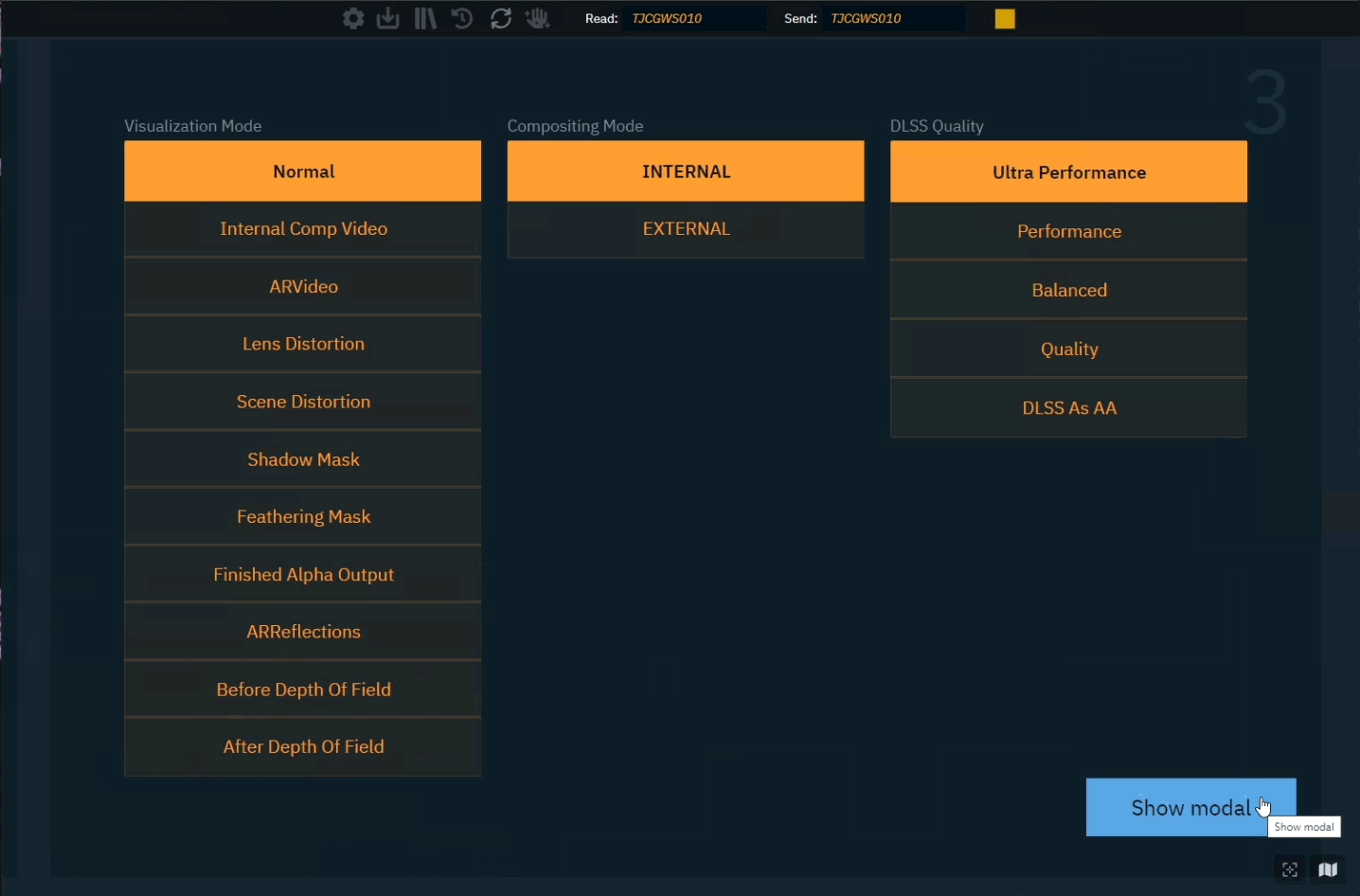The width and height of the screenshot is (1360, 896).
Task: Click the yellow status square in top bar
Action: [1005, 19]
